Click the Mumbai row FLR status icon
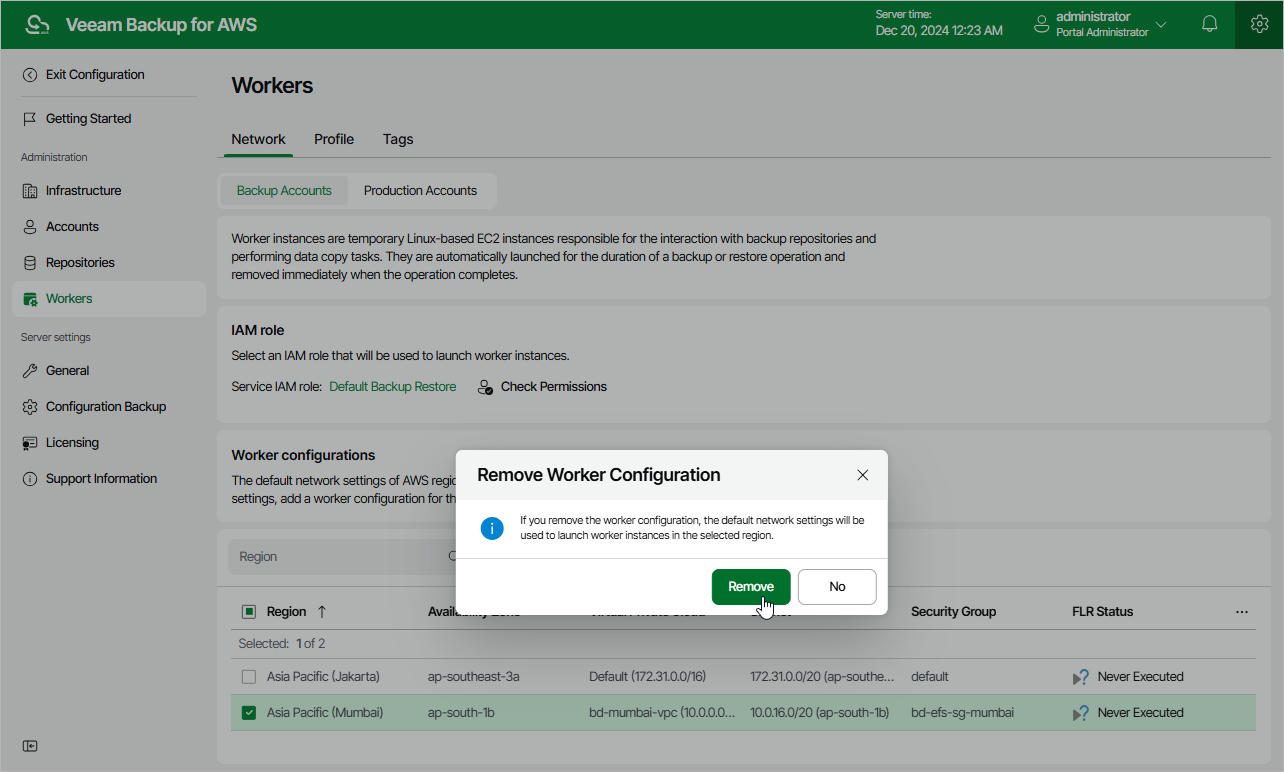Image resolution: width=1284 pixels, height=772 pixels. pos(1080,713)
